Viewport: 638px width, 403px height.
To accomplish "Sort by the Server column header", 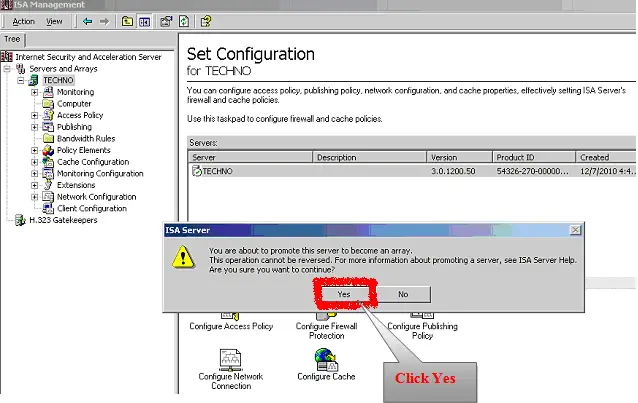I will click(250, 157).
